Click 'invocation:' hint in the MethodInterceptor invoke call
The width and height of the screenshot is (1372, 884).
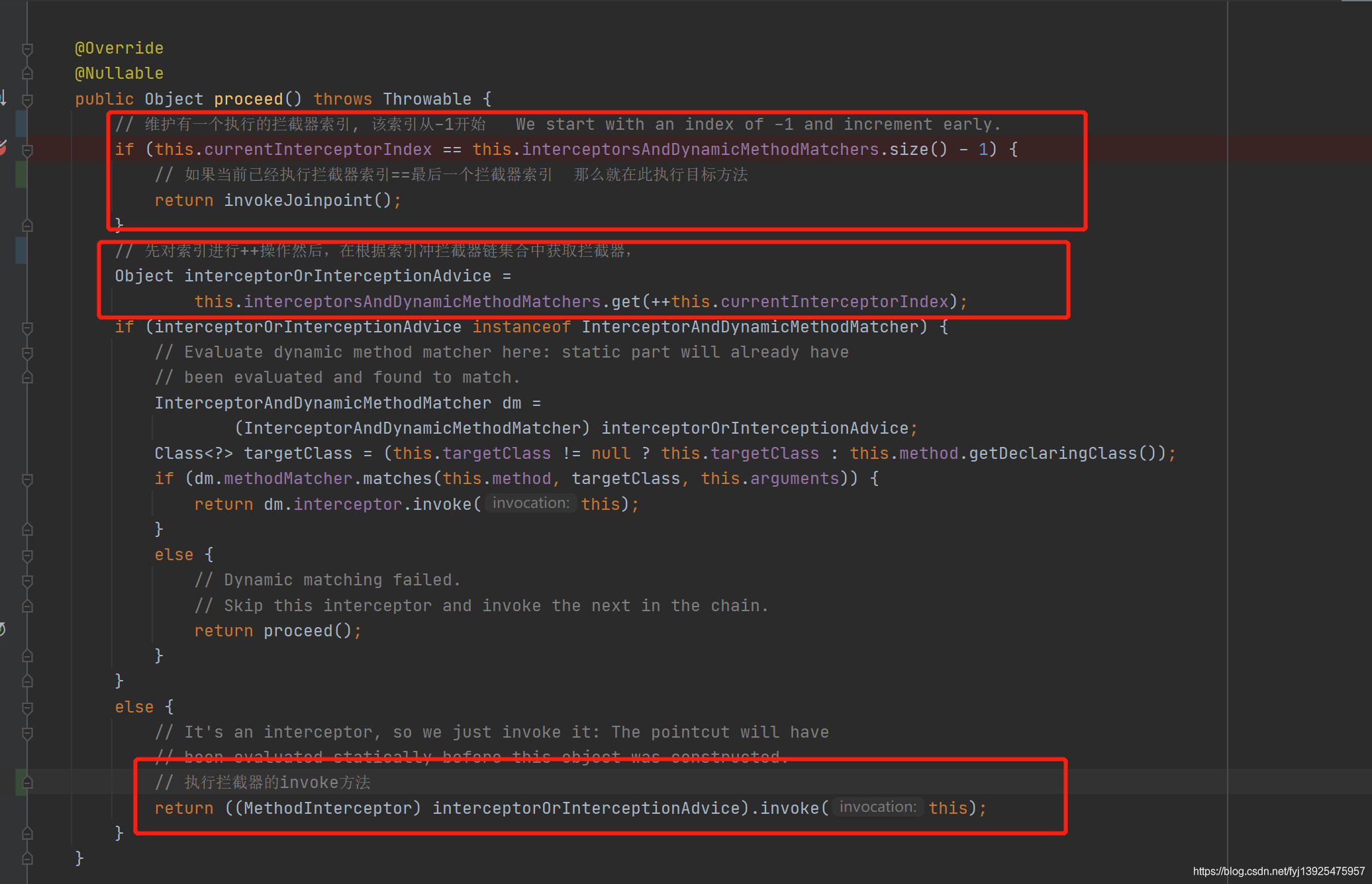[x=878, y=807]
